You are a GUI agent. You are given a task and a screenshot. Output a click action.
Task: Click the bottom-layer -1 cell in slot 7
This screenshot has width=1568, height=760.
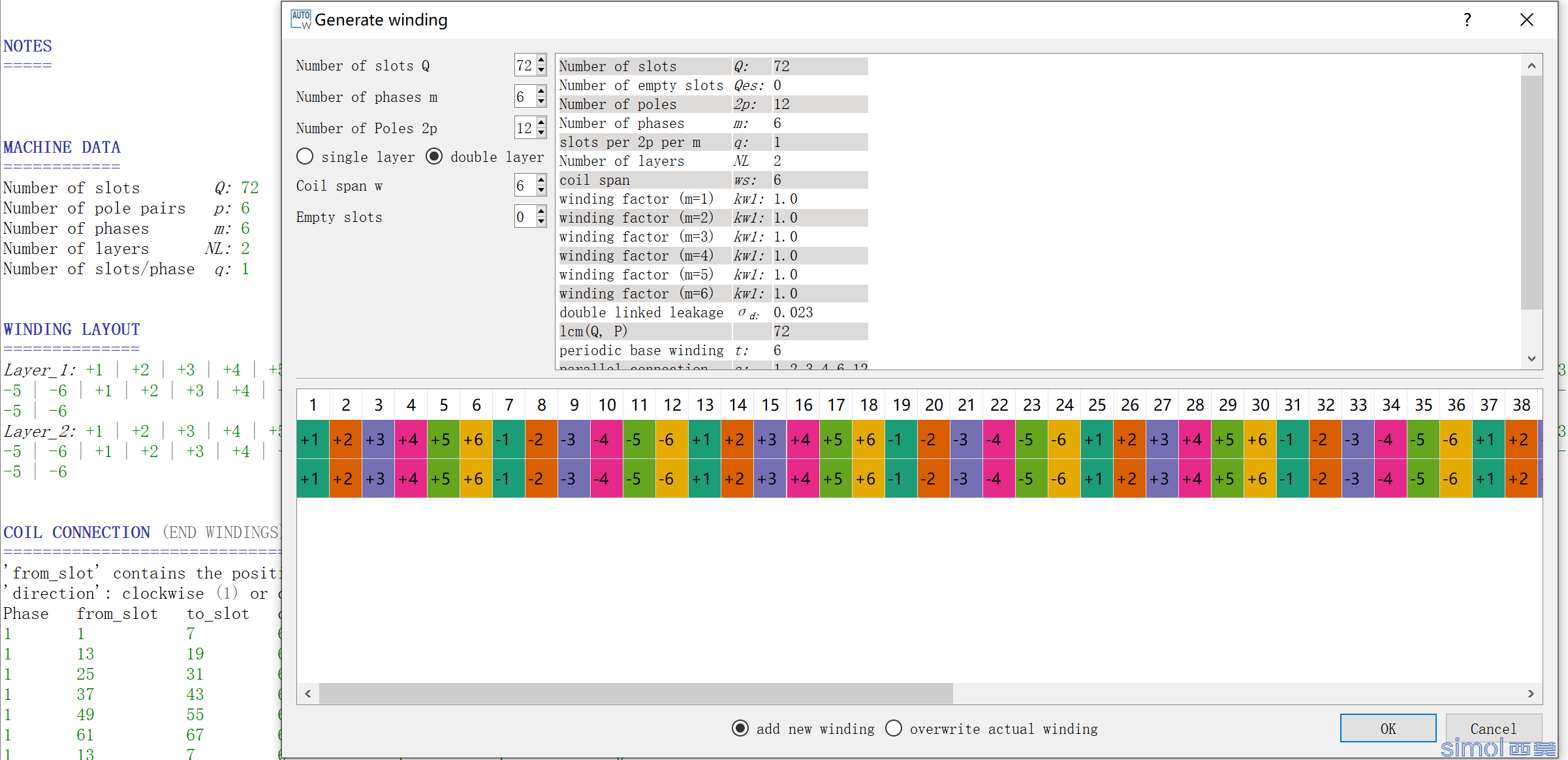tap(509, 479)
